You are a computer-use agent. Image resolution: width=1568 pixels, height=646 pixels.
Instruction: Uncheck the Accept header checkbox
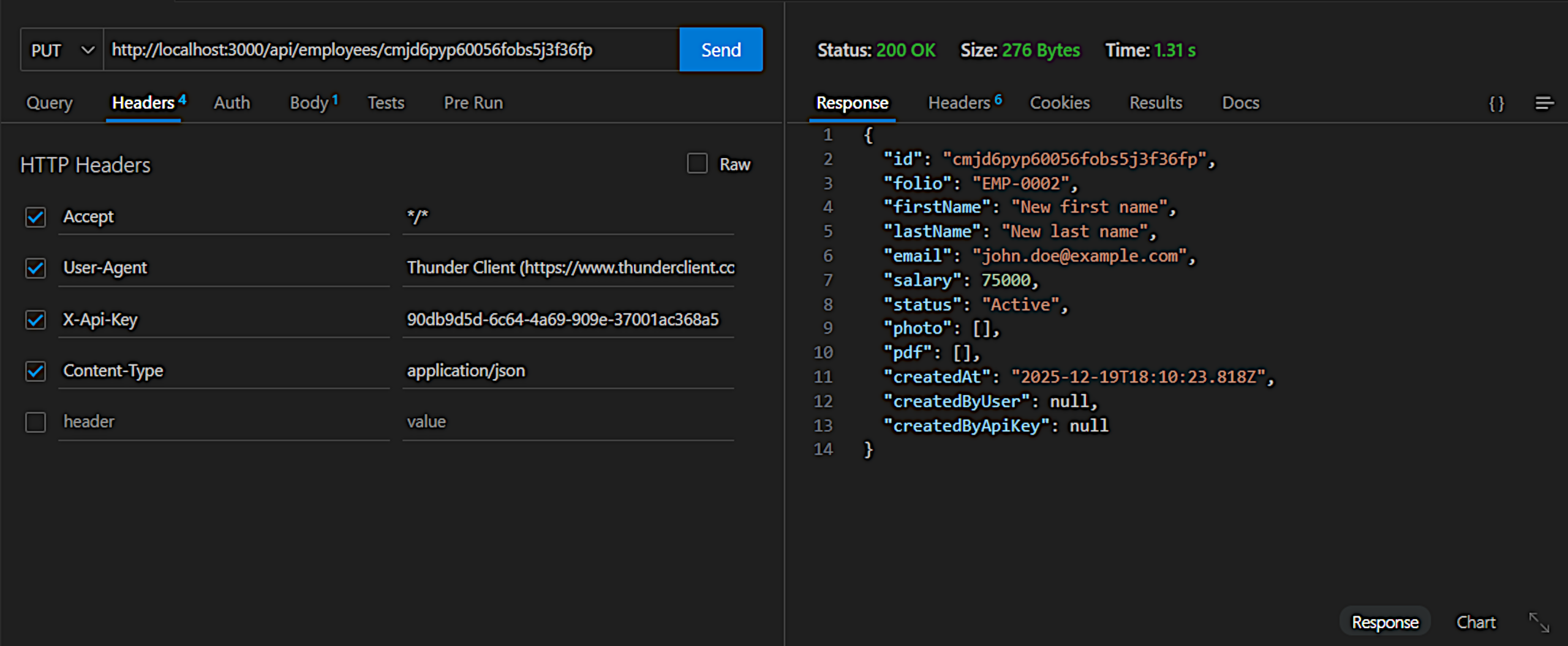point(36,217)
